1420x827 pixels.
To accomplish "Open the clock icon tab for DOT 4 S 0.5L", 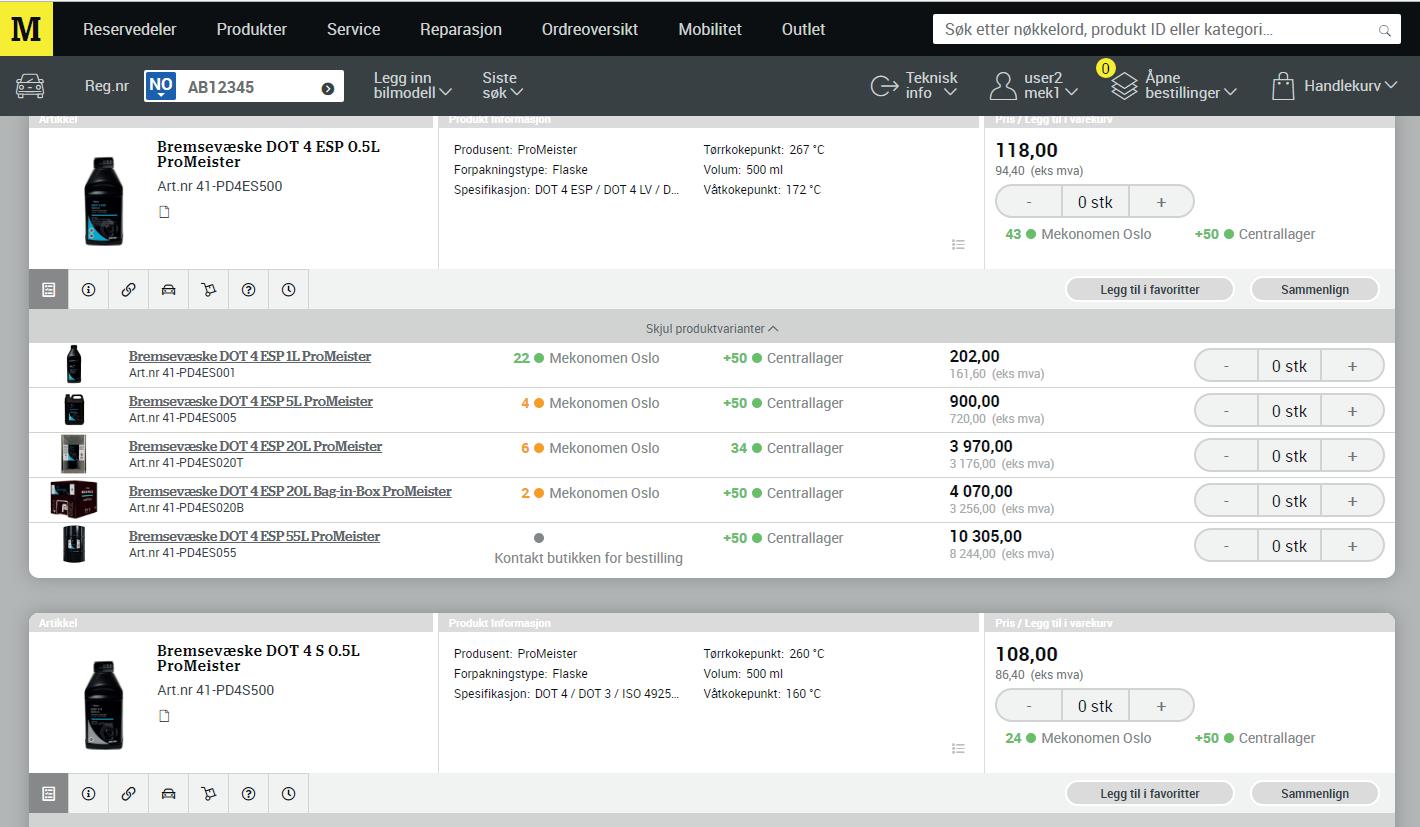I will click(x=289, y=794).
